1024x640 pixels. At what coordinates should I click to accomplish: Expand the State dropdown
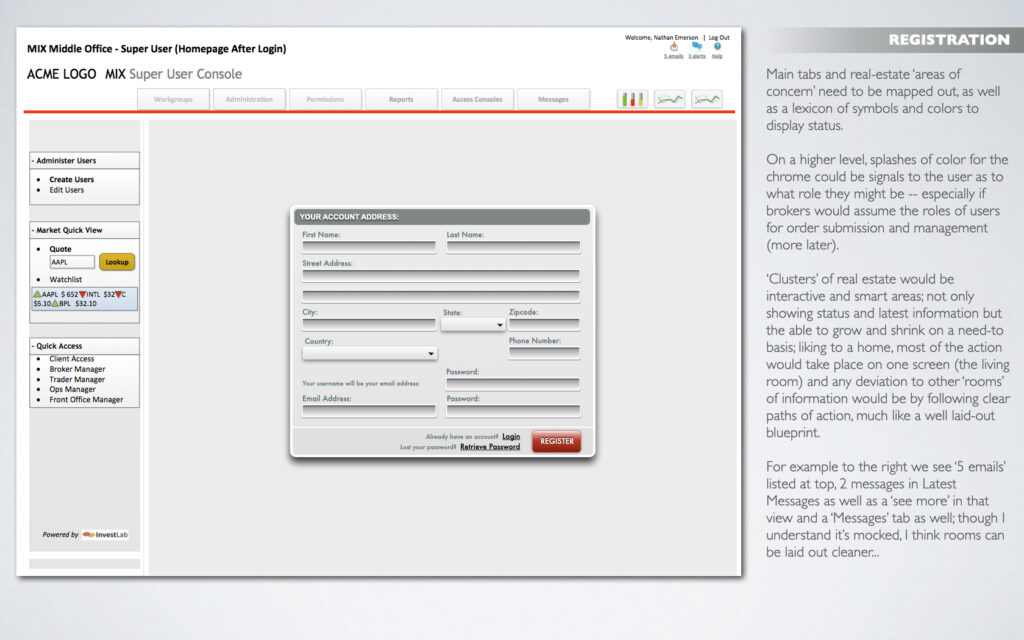(473, 325)
